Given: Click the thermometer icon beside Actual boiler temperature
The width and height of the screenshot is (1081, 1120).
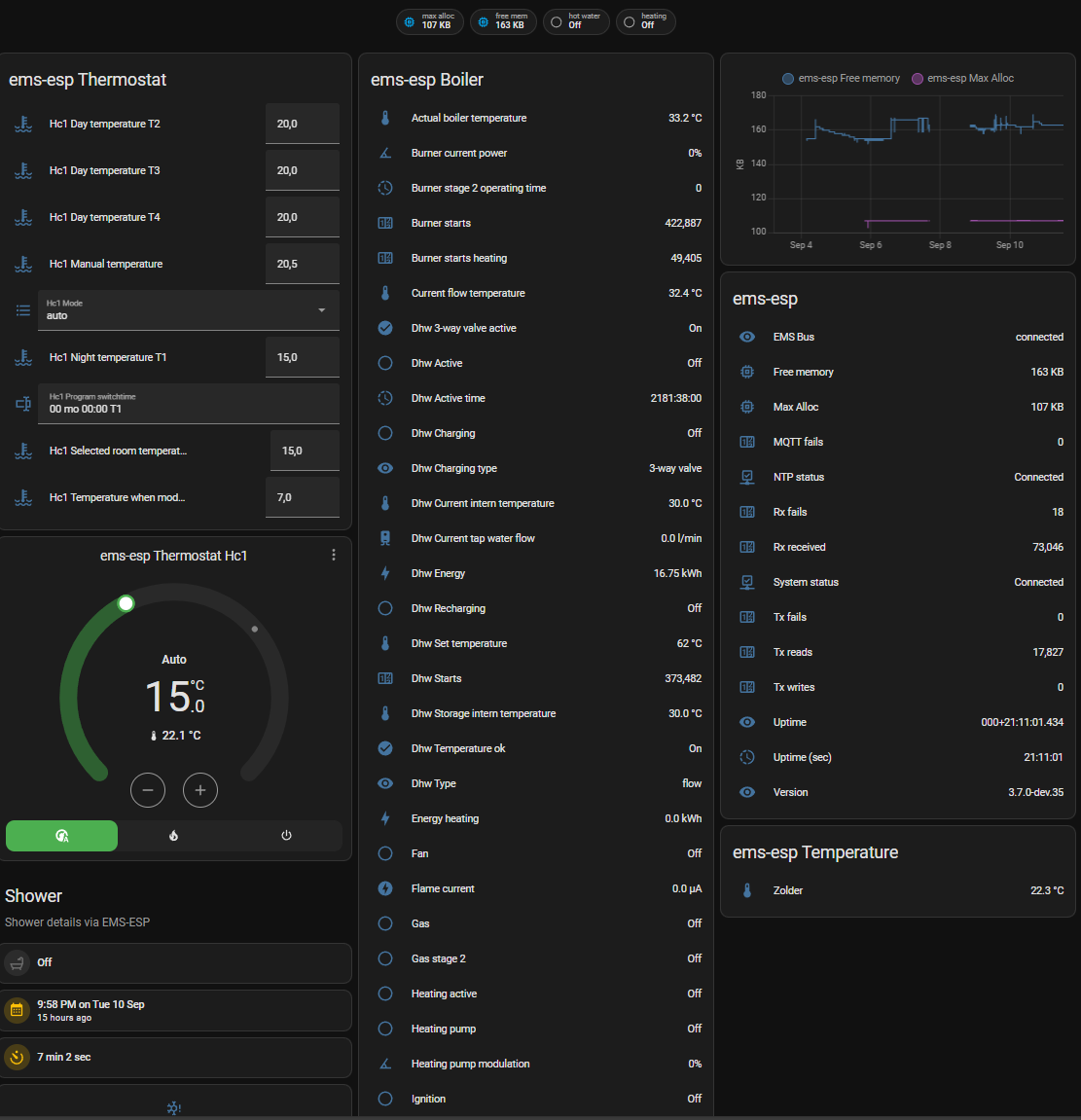Looking at the screenshot, I should coord(385,118).
